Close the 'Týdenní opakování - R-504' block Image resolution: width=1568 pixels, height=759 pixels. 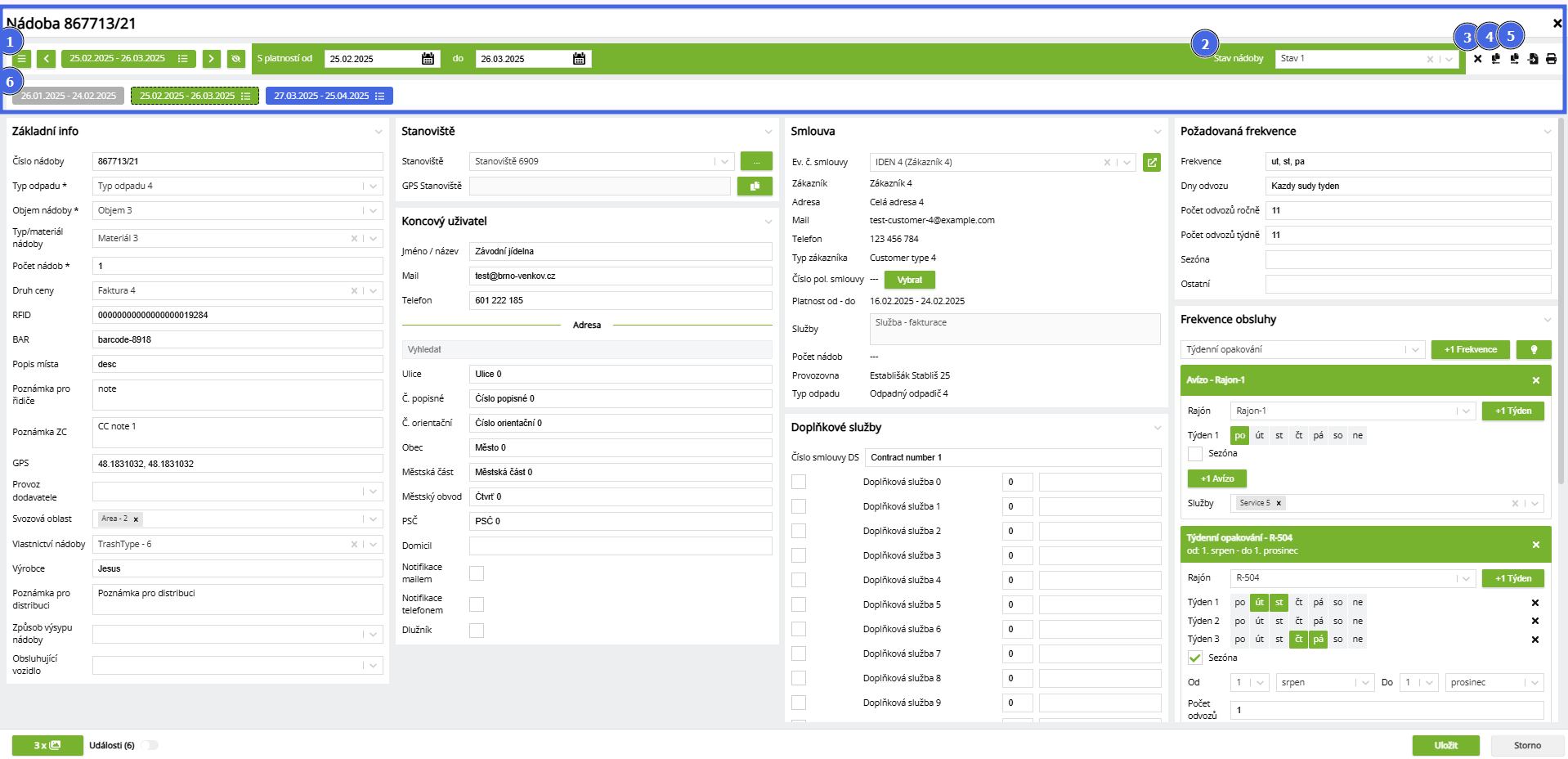(1536, 545)
